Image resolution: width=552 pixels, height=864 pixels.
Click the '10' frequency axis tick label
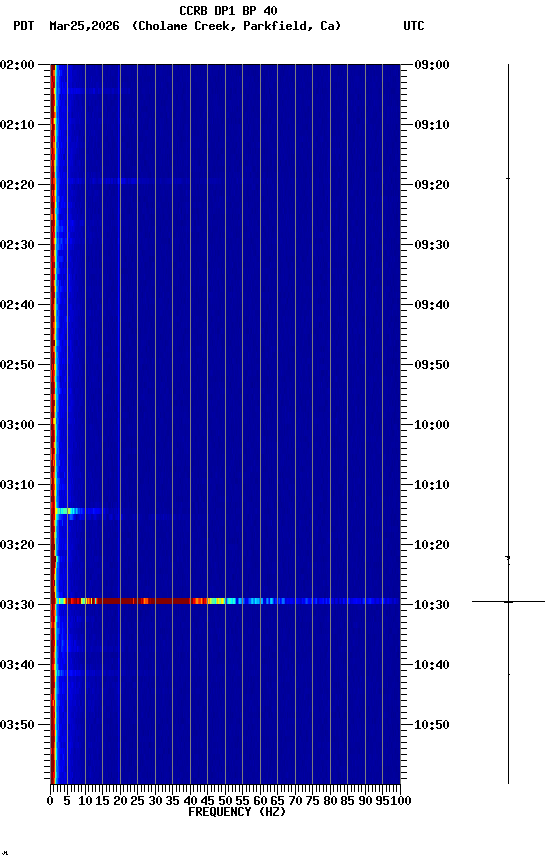(x=85, y=801)
